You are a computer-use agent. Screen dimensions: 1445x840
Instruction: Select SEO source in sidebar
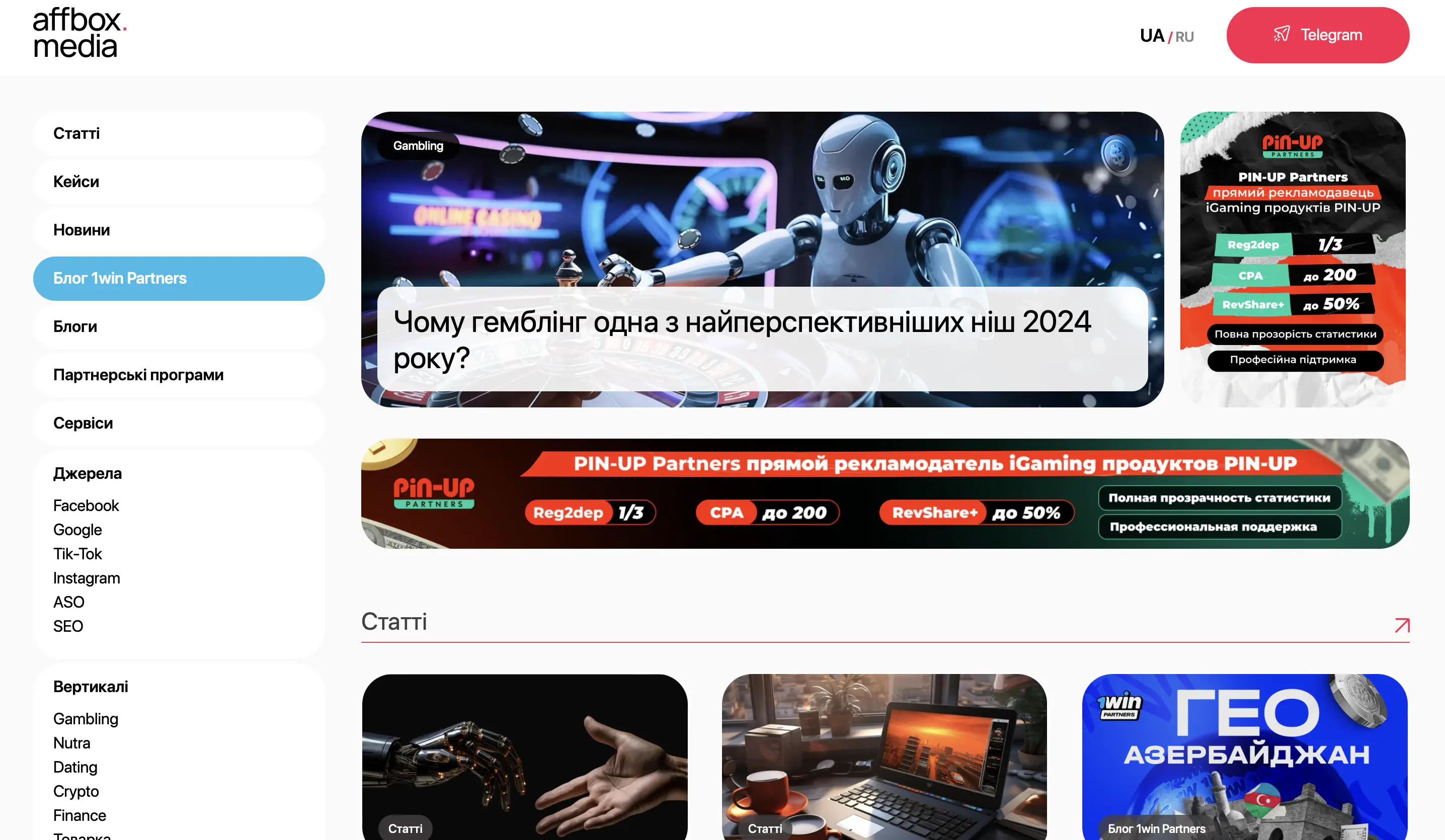[x=67, y=625]
